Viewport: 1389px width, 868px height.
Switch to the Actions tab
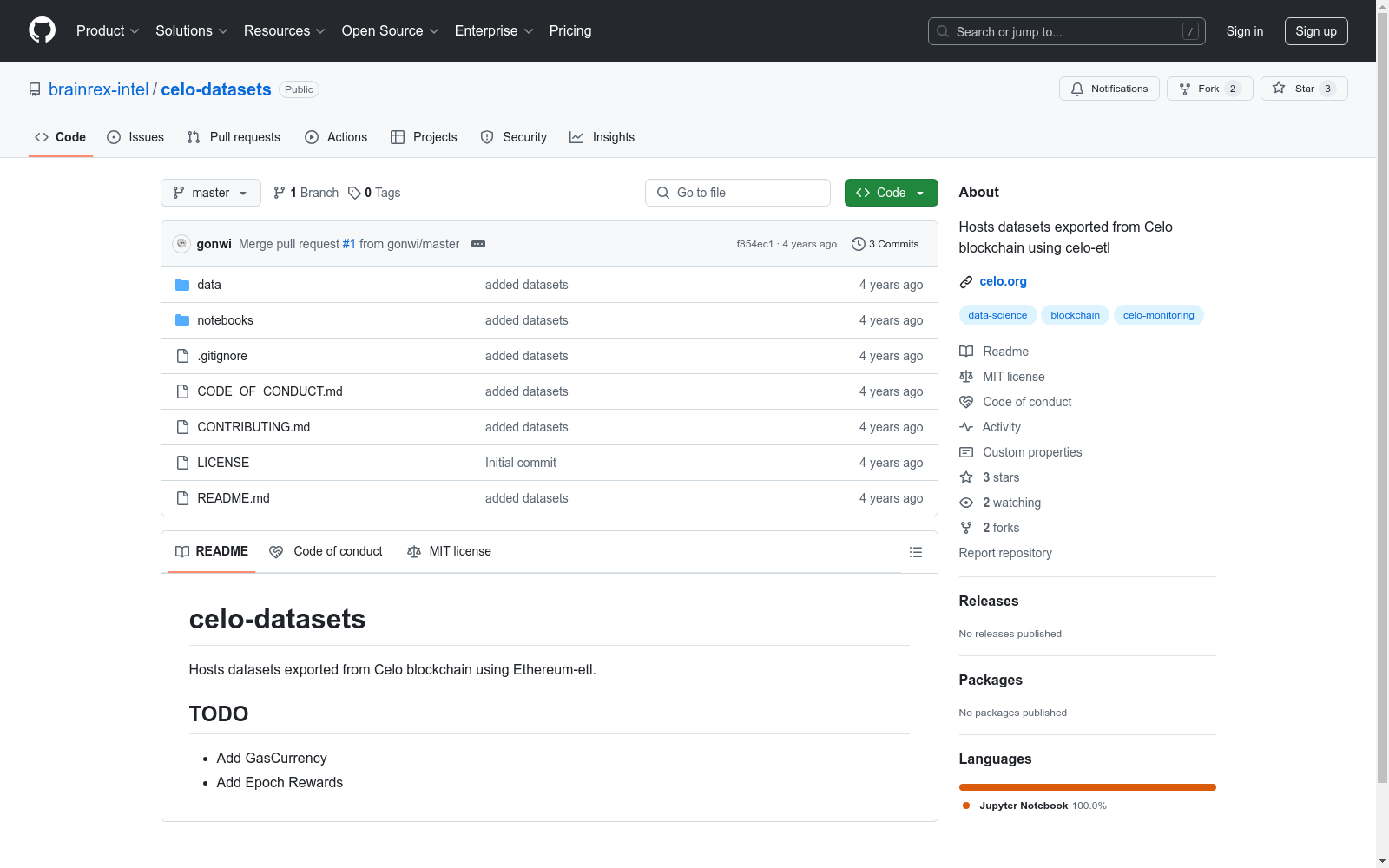(x=336, y=137)
